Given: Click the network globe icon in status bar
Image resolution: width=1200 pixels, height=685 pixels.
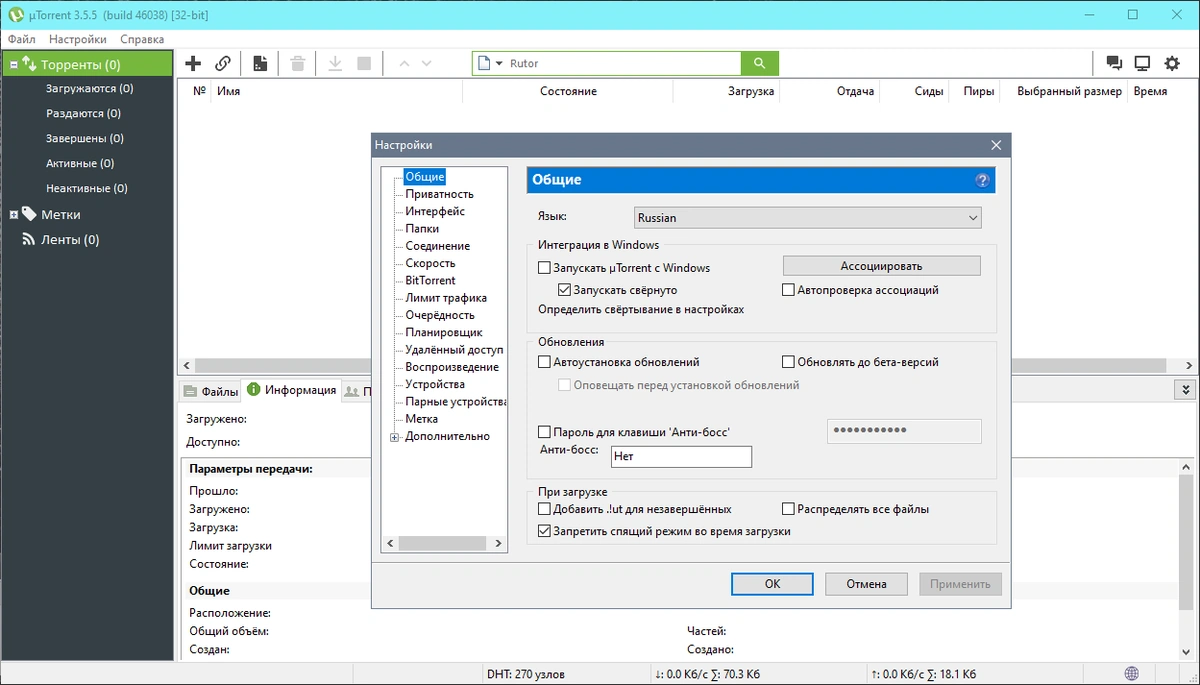Looking at the screenshot, I should 1131,673.
